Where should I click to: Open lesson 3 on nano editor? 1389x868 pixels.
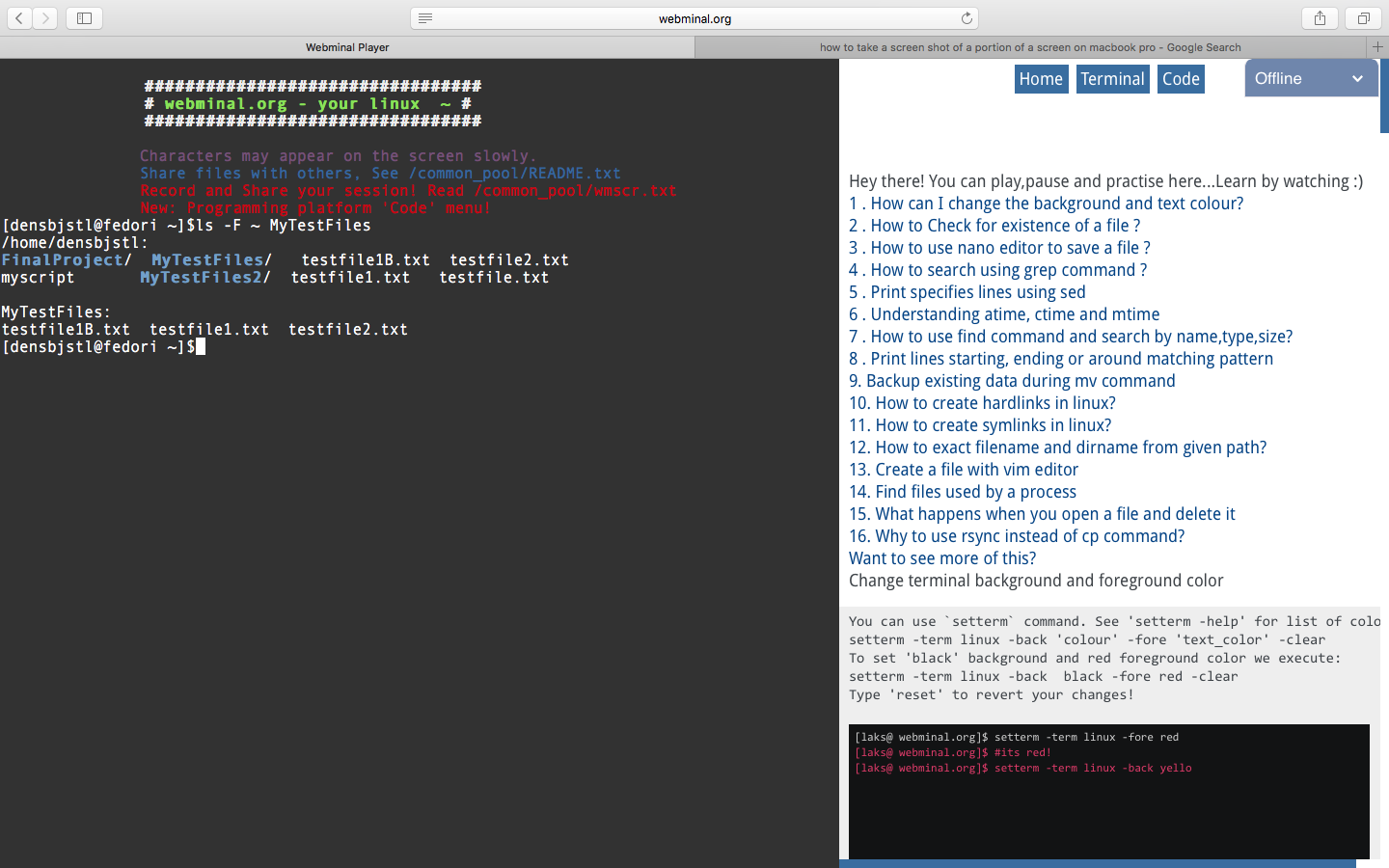(999, 248)
